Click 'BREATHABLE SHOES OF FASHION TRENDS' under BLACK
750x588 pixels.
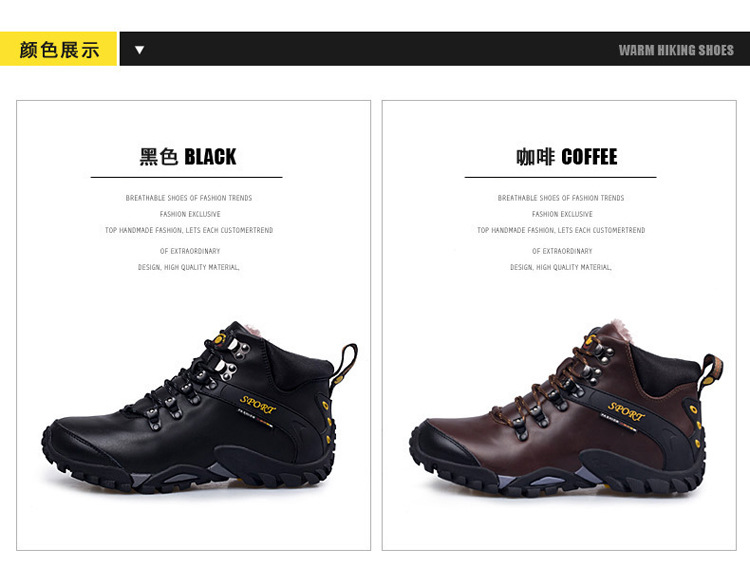coord(188,198)
